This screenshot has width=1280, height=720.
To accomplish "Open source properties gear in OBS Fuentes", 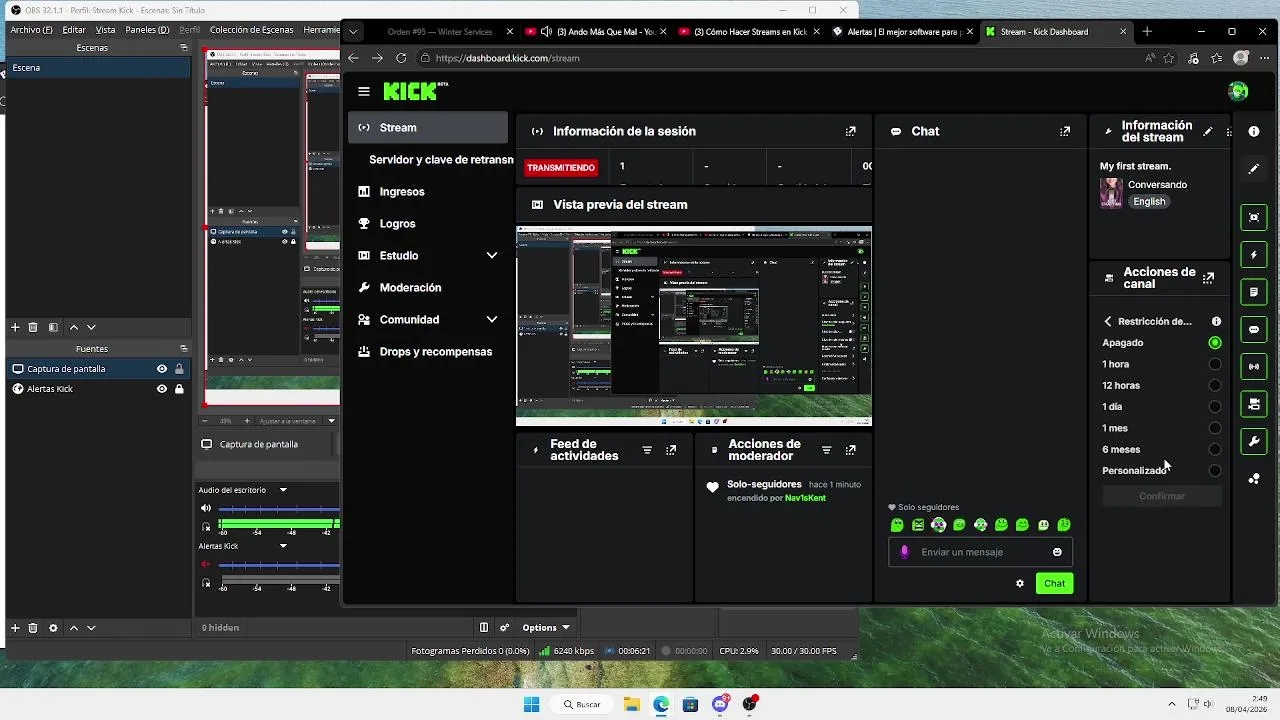I will 53,628.
